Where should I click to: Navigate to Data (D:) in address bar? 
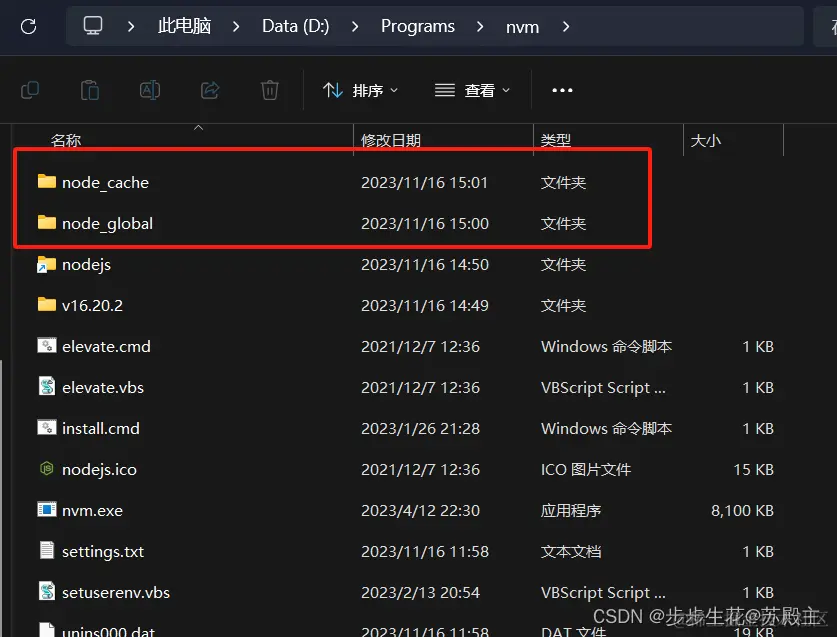pyautogui.click(x=296, y=26)
